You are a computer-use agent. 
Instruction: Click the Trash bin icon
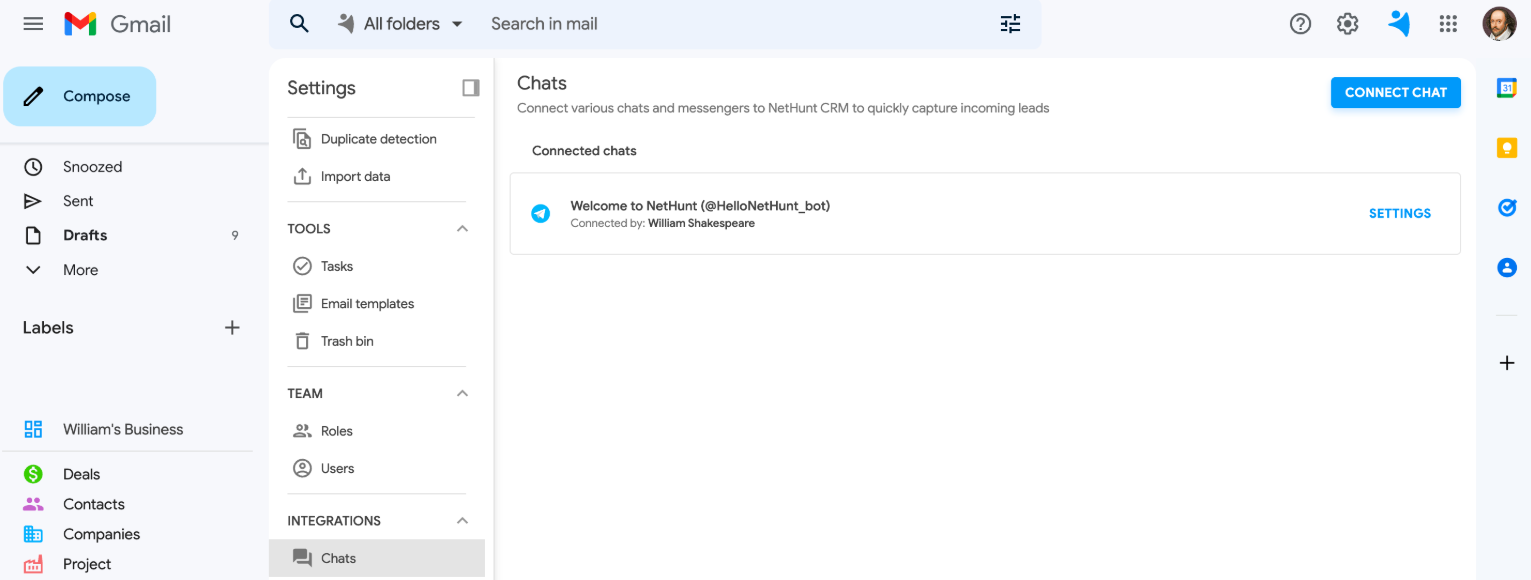(x=302, y=341)
